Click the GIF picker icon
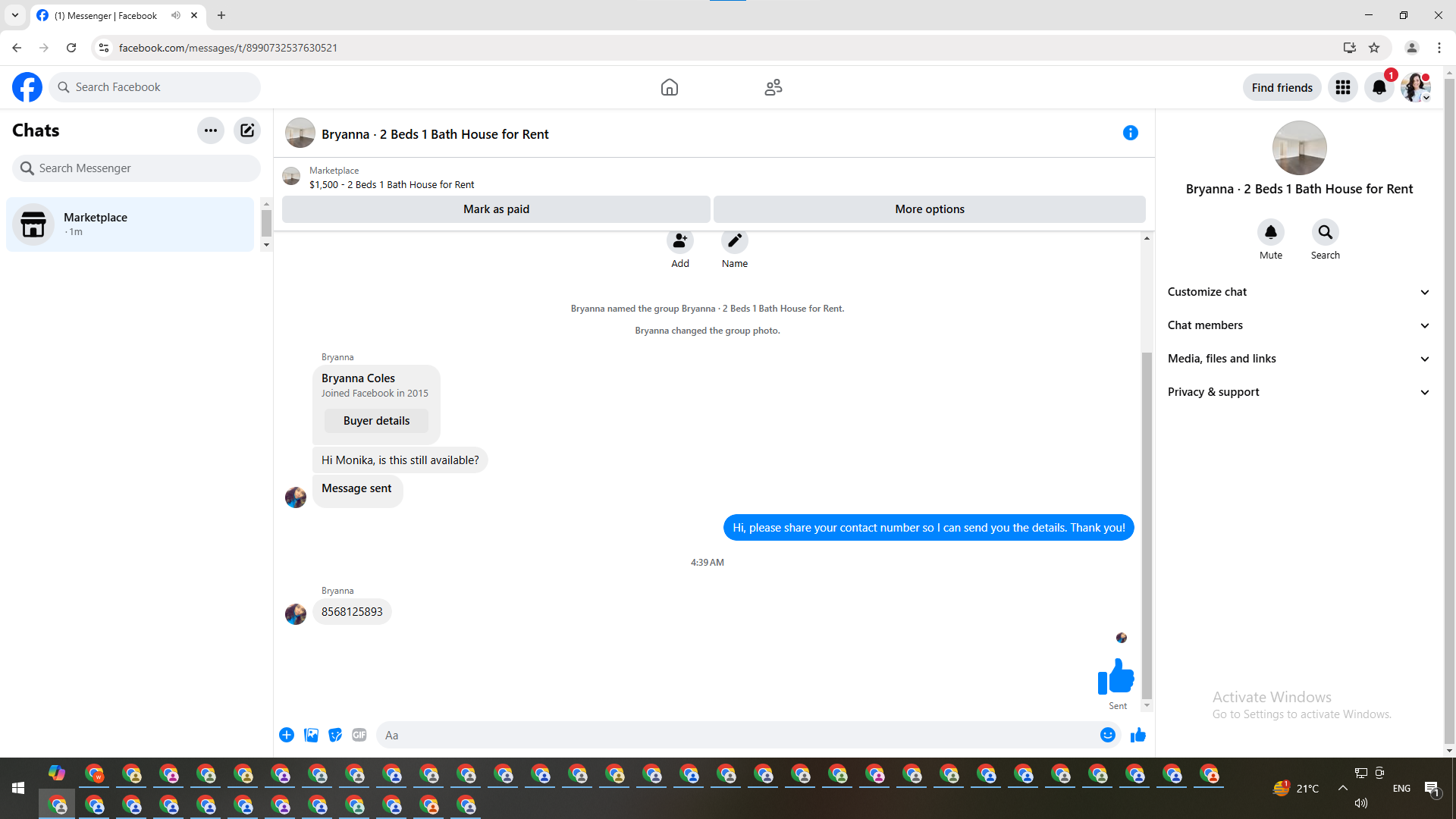 (359, 735)
